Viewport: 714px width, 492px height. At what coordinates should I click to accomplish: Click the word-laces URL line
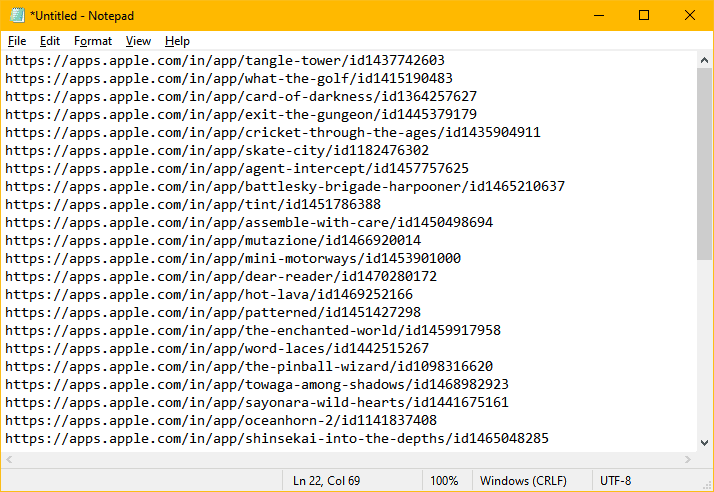[217, 348]
